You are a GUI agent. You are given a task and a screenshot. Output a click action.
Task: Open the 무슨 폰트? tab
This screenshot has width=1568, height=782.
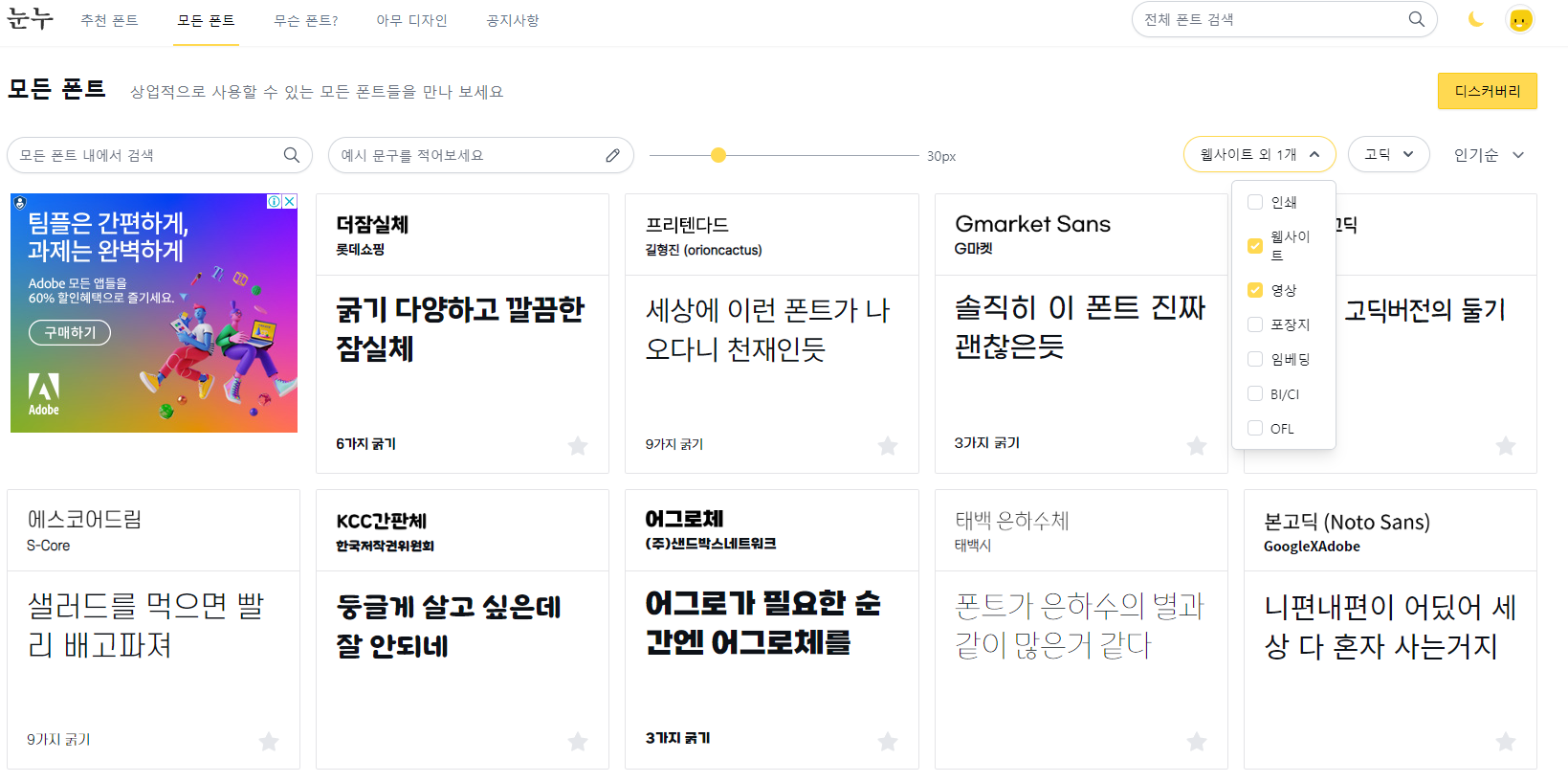click(306, 20)
